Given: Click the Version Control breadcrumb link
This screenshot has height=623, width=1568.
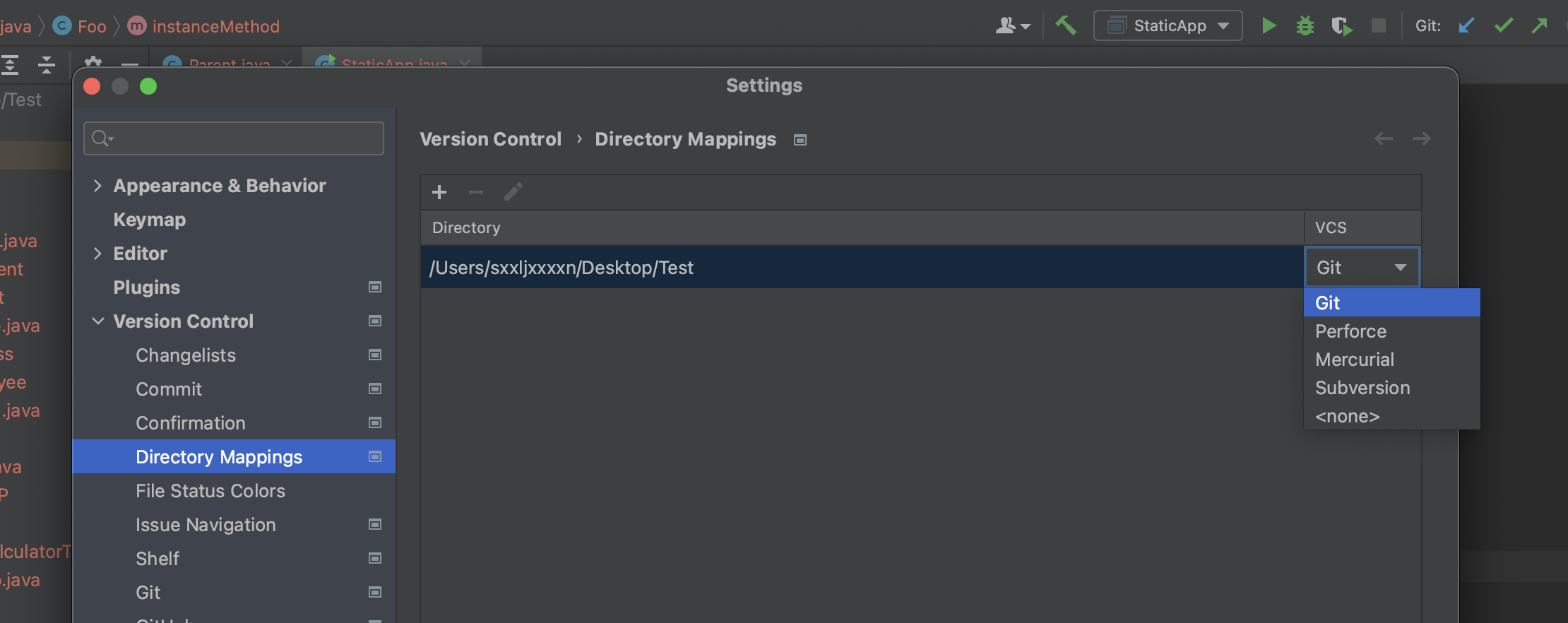Looking at the screenshot, I should point(491,139).
